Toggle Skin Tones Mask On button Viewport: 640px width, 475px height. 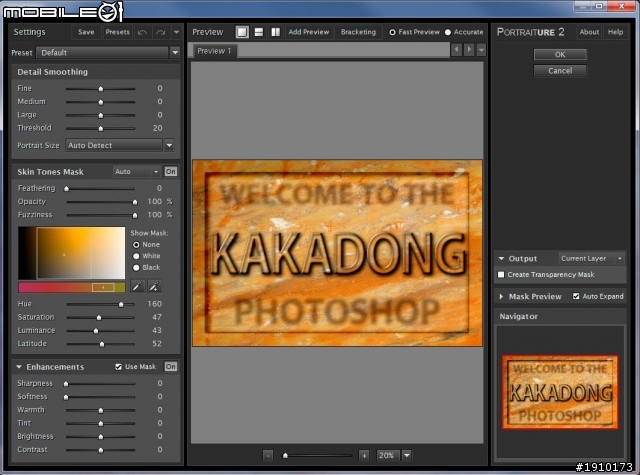click(x=171, y=171)
